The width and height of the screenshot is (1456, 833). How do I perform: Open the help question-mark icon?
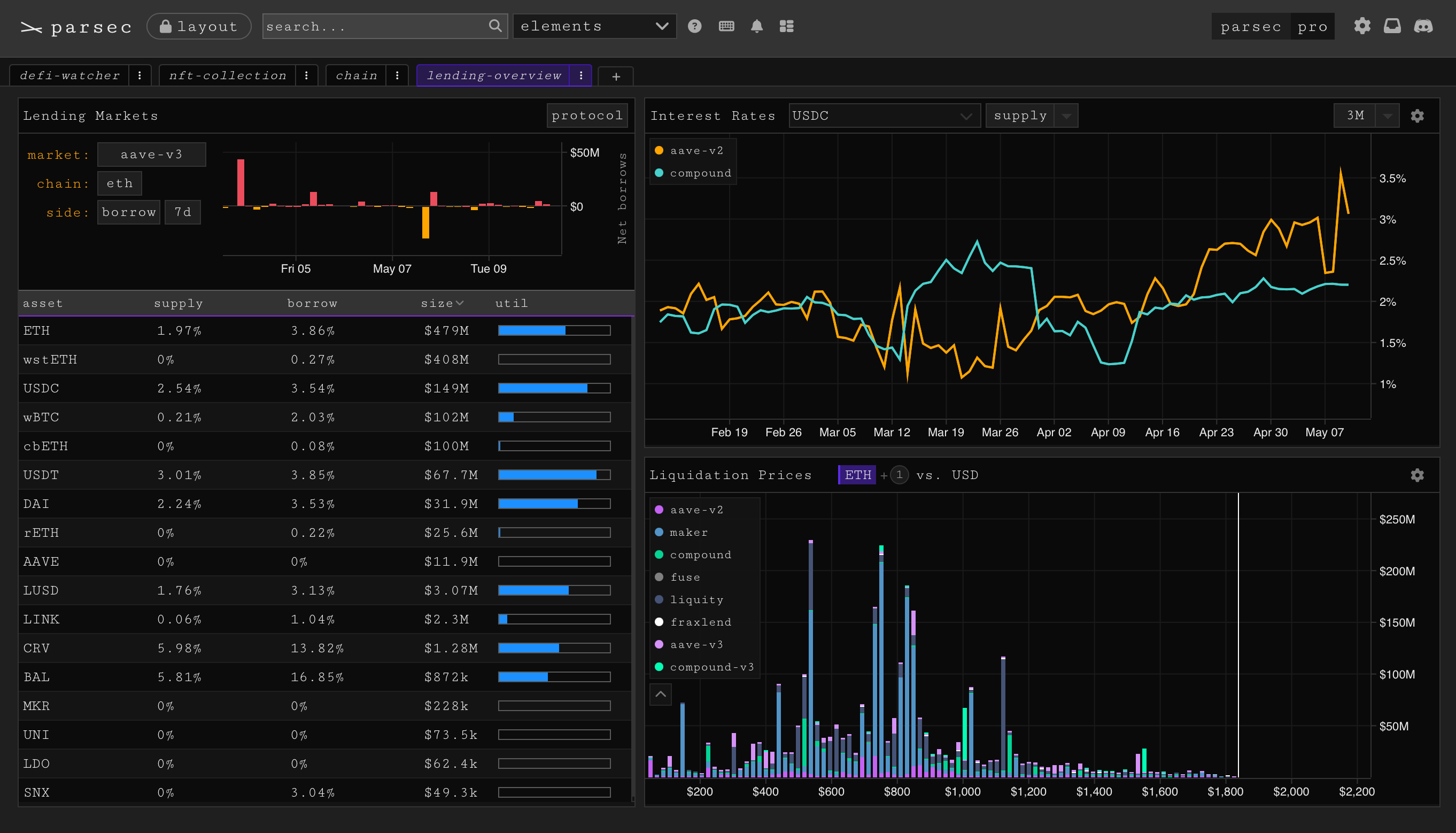pos(694,26)
